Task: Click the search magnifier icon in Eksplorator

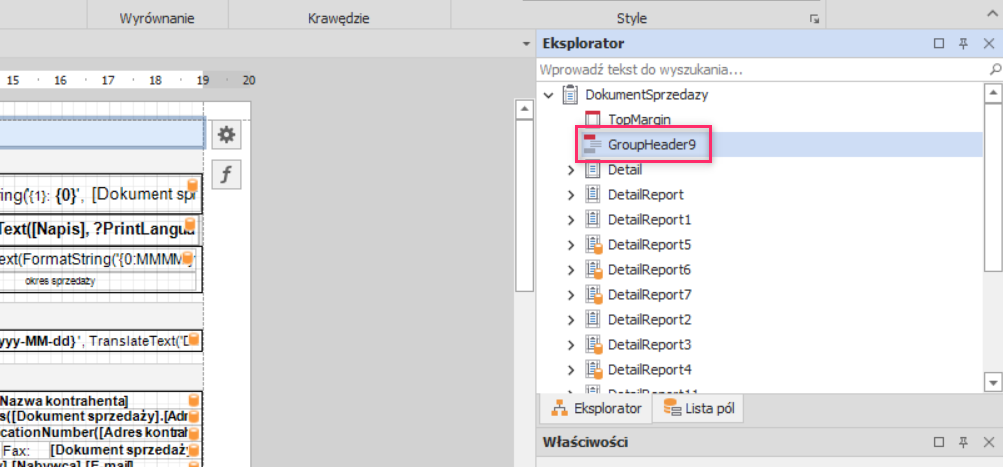Action: pyautogui.click(x=995, y=69)
